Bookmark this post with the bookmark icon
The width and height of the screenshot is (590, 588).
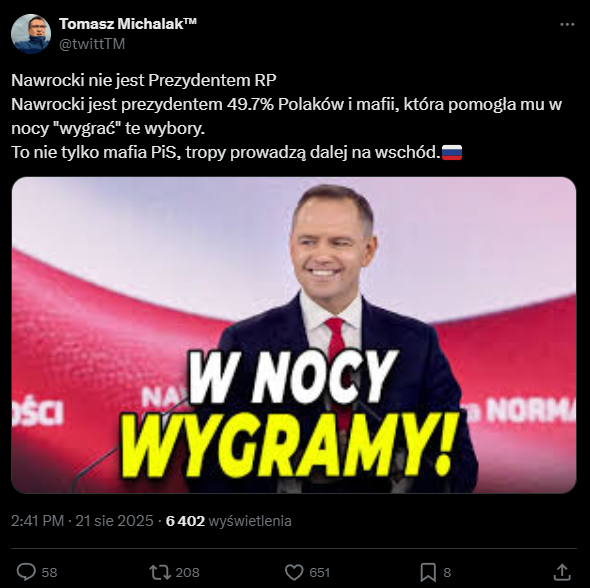tap(428, 572)
